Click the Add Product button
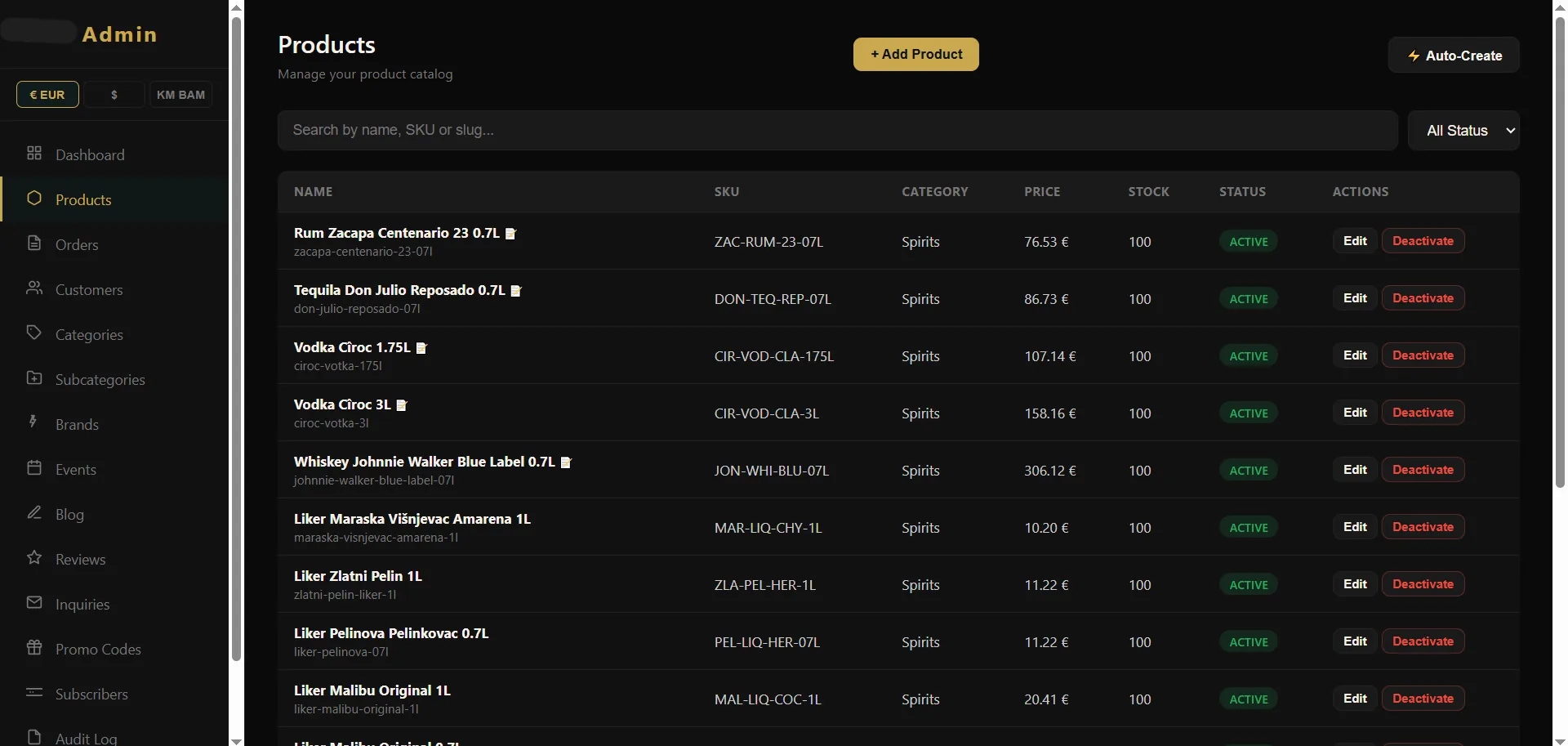The width and height of the screenshot is (1568, 746). [916, 54]
